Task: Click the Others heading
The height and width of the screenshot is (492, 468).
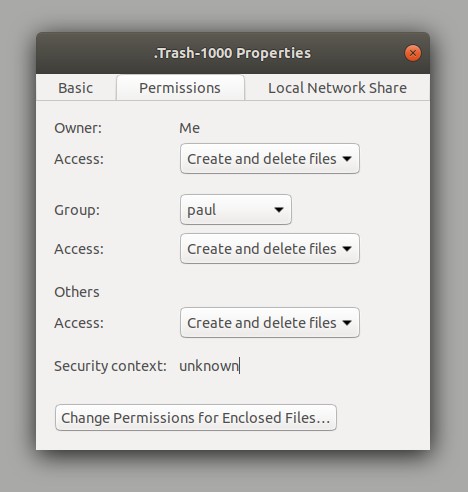Action: click(x=77, y=292)
